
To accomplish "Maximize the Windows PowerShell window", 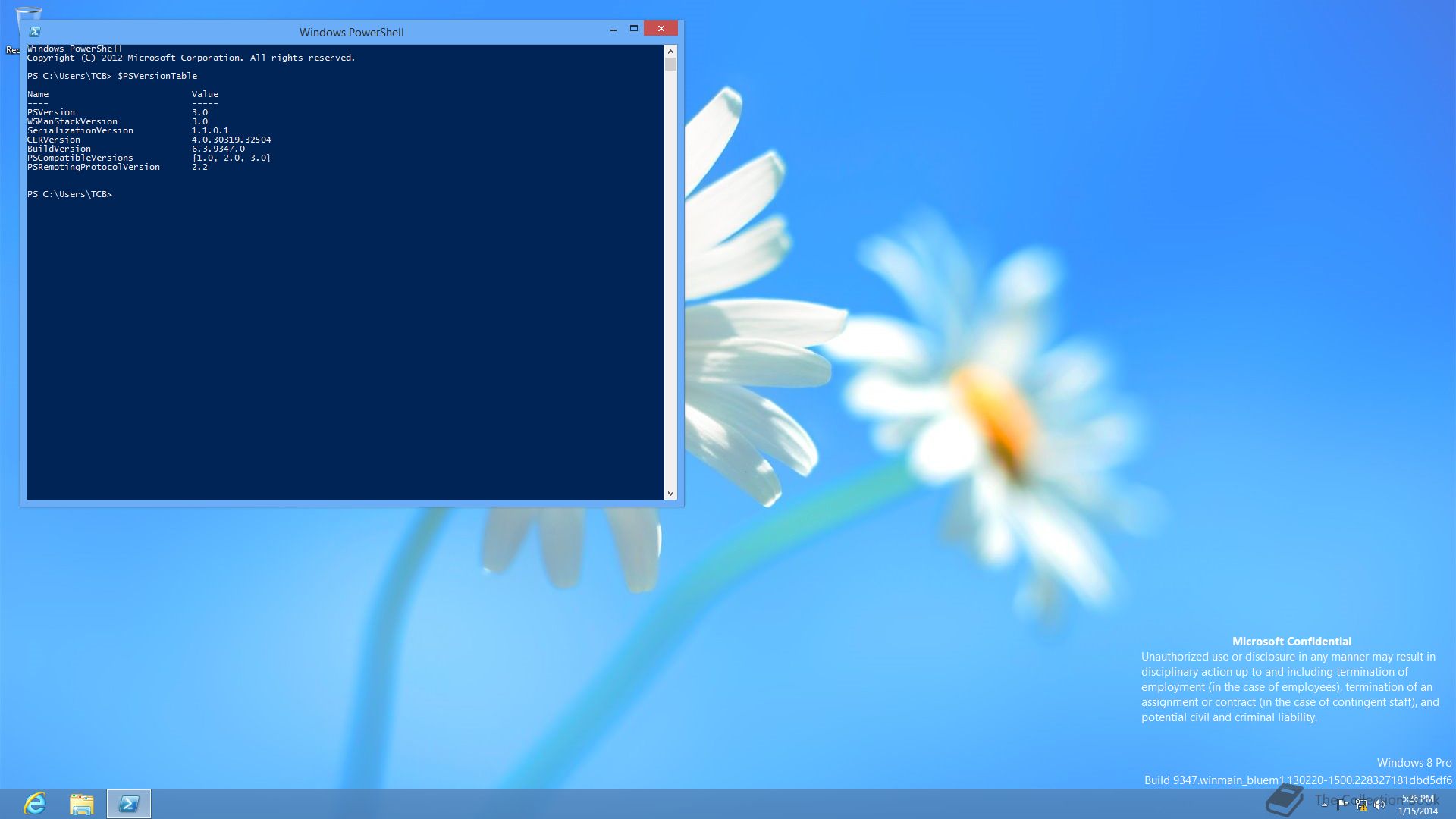I will click(x=634, y=29).
